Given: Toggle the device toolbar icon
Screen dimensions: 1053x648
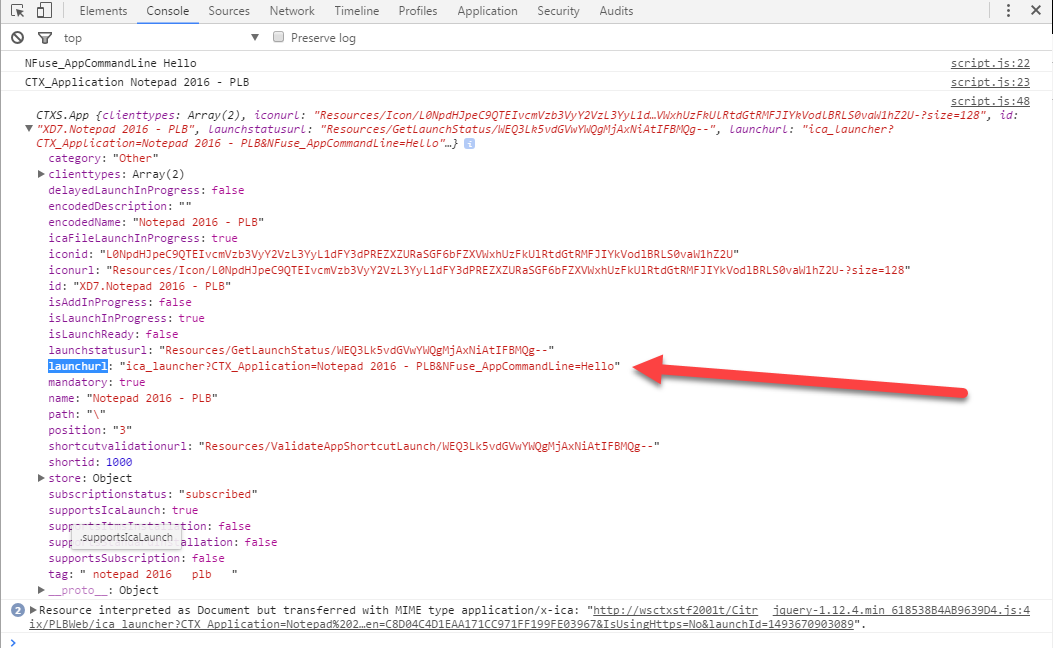Looking at the screenshot, I should click(x=44, y=11).
